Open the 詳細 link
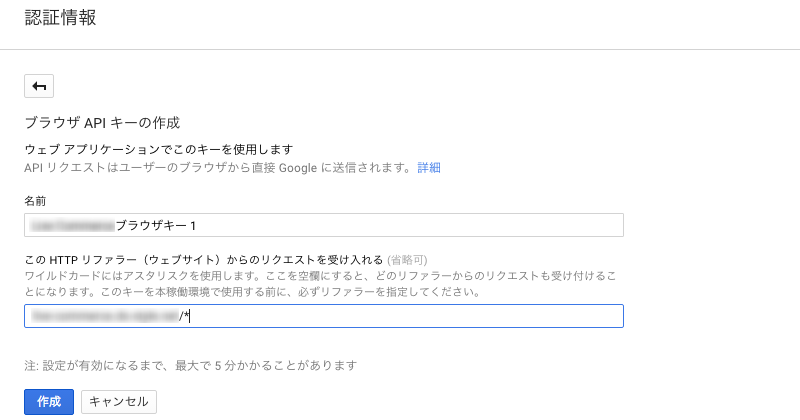 [429, 167]
